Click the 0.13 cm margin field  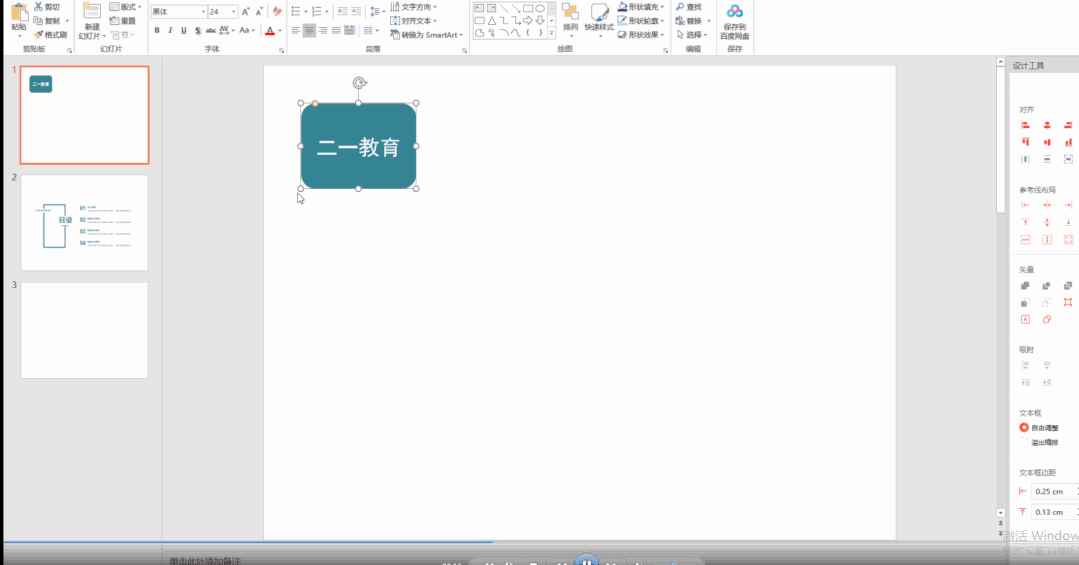click(1055, 512)
